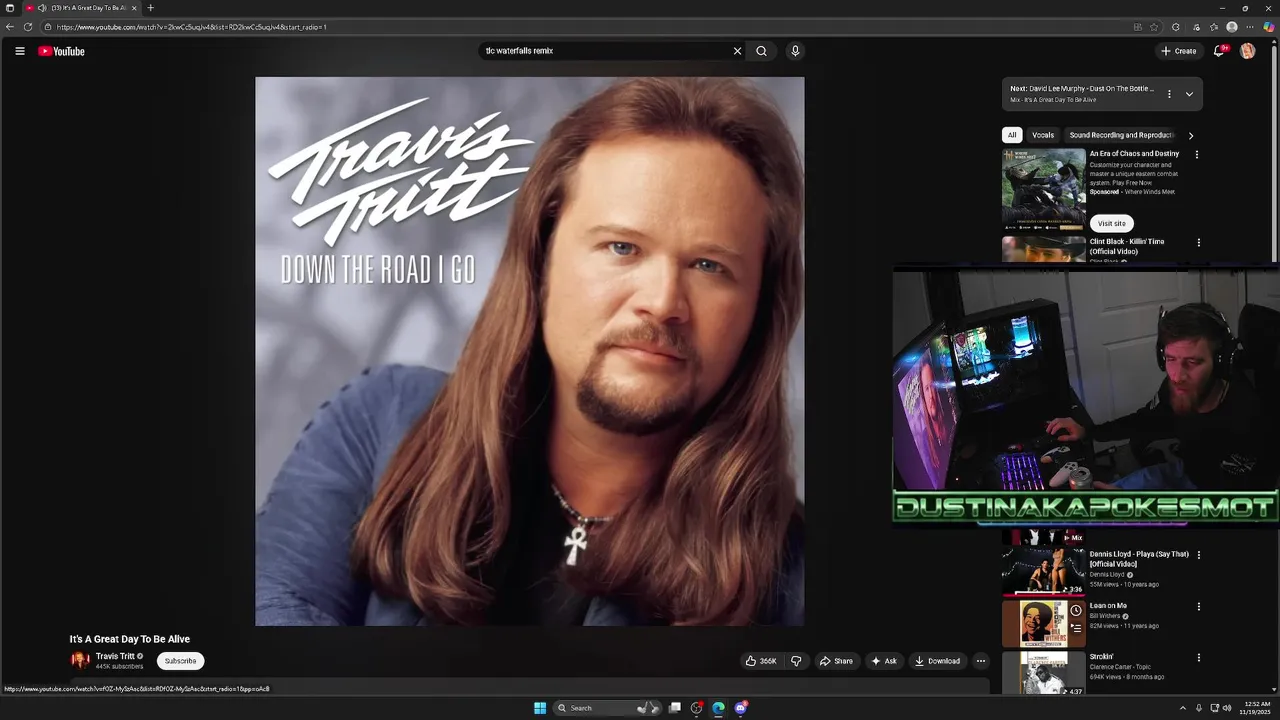Viewport: 1280px width, 720px height.
Task: Open options for Clint Black Killin' Time
Action: (1199, 242)
